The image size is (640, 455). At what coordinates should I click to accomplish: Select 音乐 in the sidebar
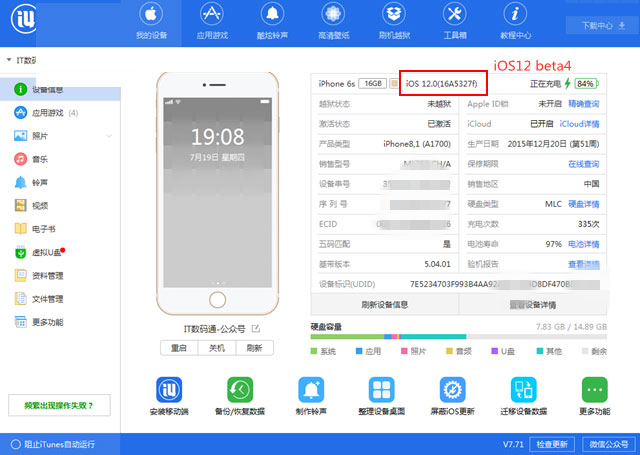pyautogui.click(x=60, y=159)
